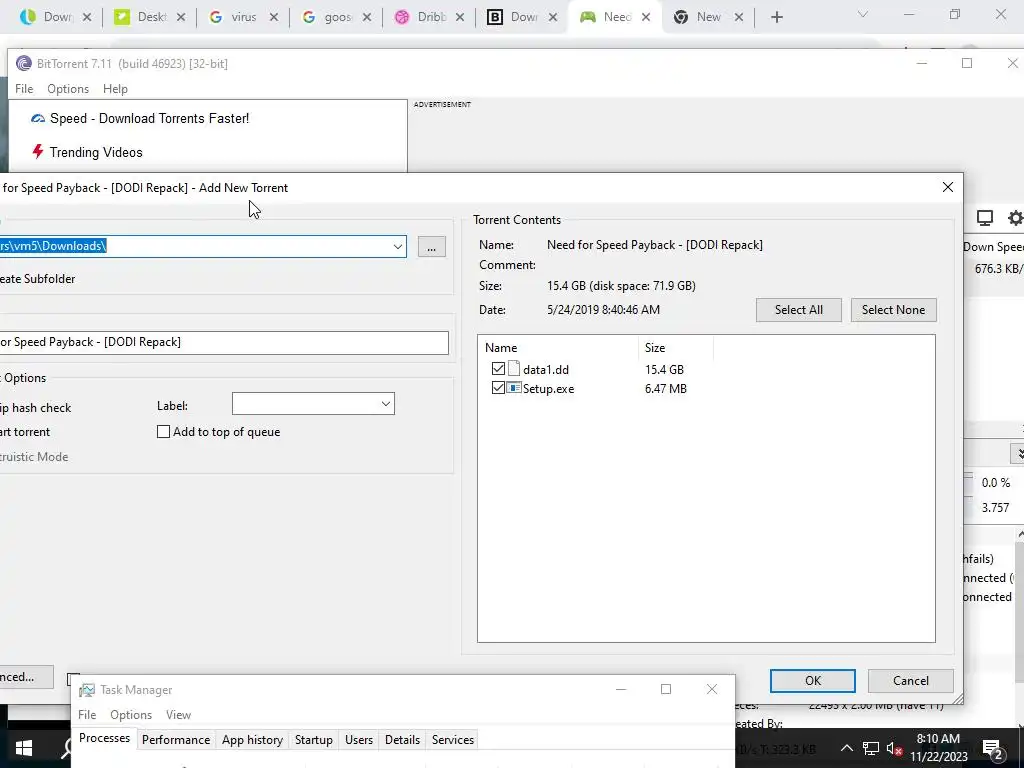Open BitTorrent Options menu
The width and height of the screenshot is (1024, 768).
(68, 89)
